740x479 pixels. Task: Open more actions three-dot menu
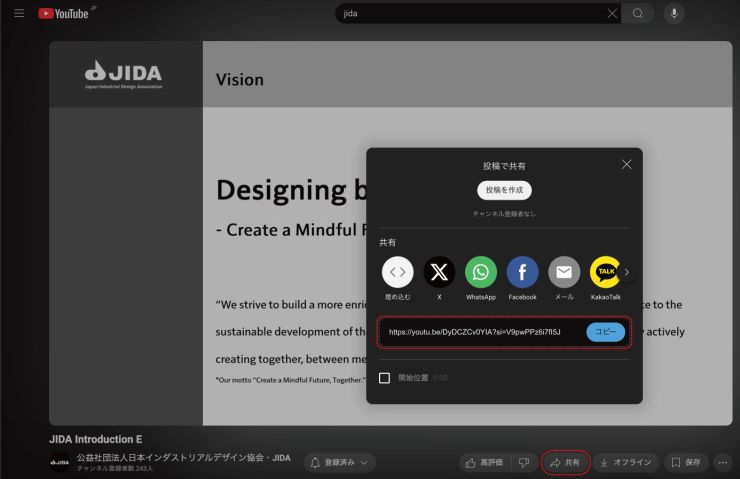(x=723, y=462)
